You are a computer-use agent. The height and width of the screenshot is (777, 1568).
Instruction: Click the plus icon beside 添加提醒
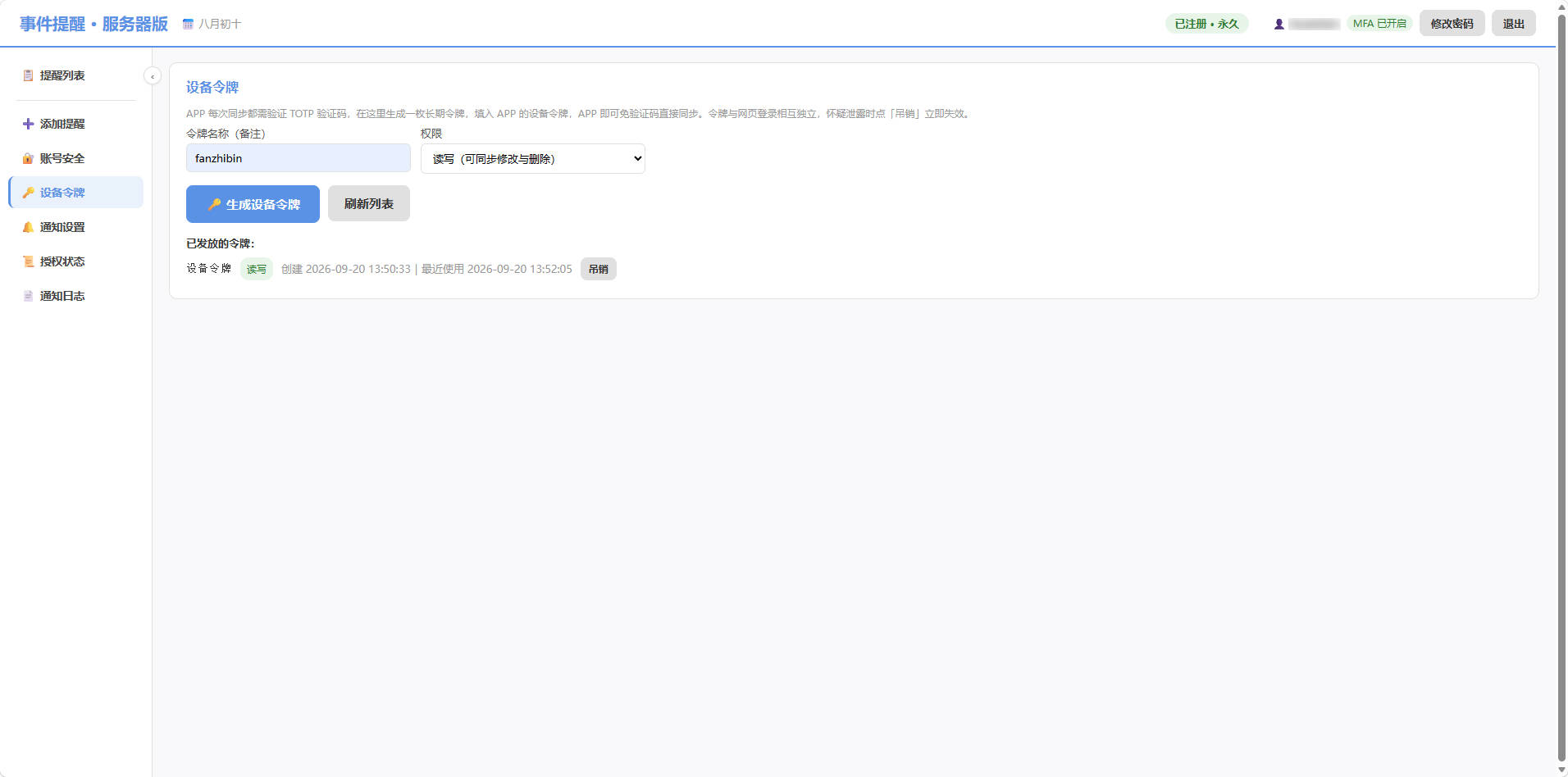tap(28, 124)
